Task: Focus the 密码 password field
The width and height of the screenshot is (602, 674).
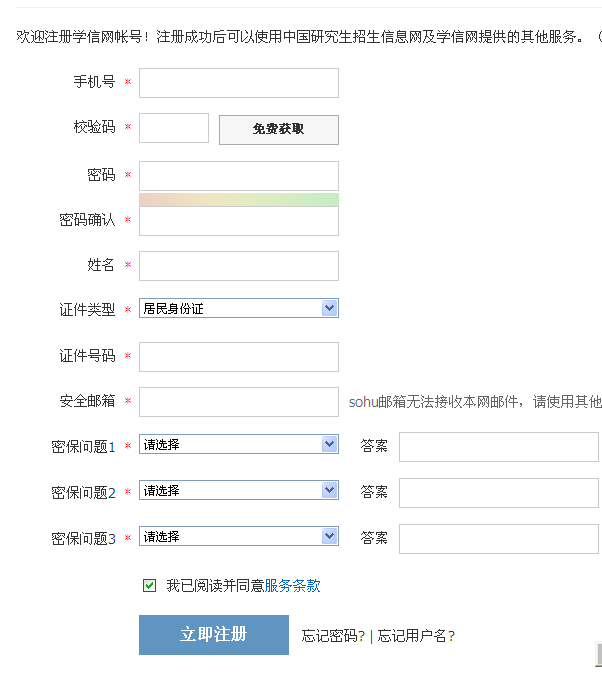Action: click(239, 176)
